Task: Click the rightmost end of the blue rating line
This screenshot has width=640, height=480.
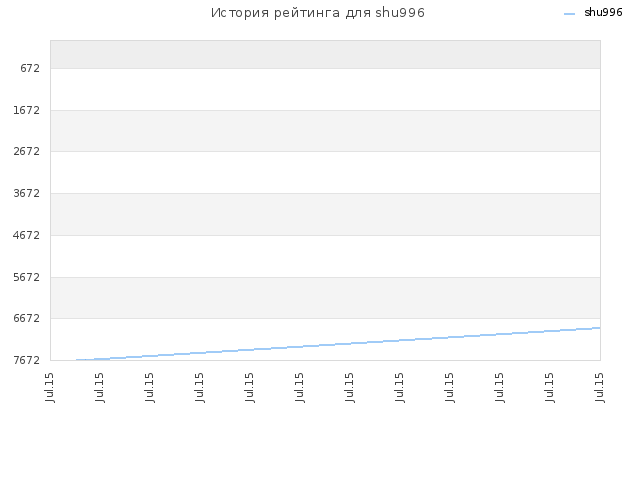Action: click(600, 328)
